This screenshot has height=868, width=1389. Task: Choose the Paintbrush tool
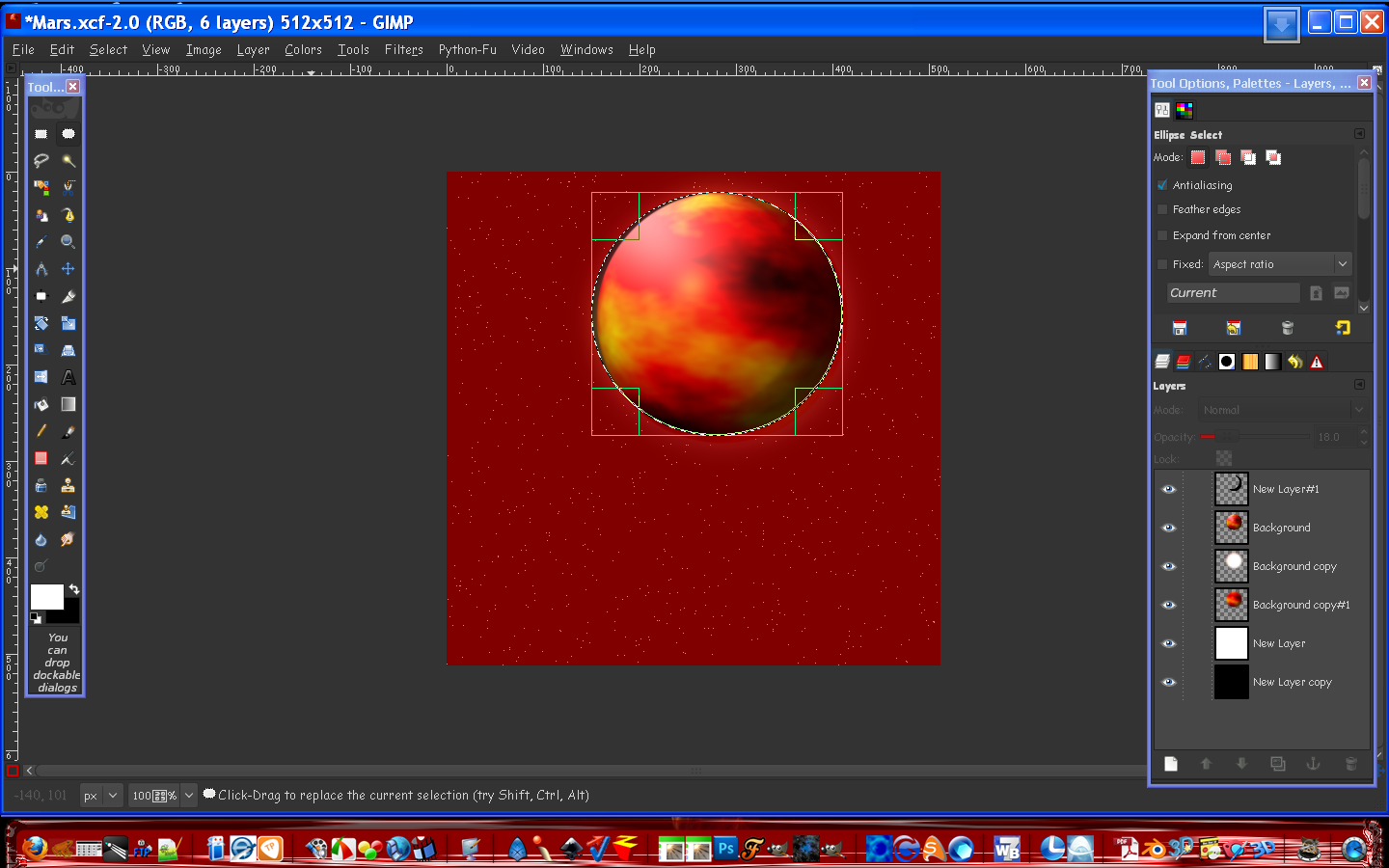tap(68, 431)
